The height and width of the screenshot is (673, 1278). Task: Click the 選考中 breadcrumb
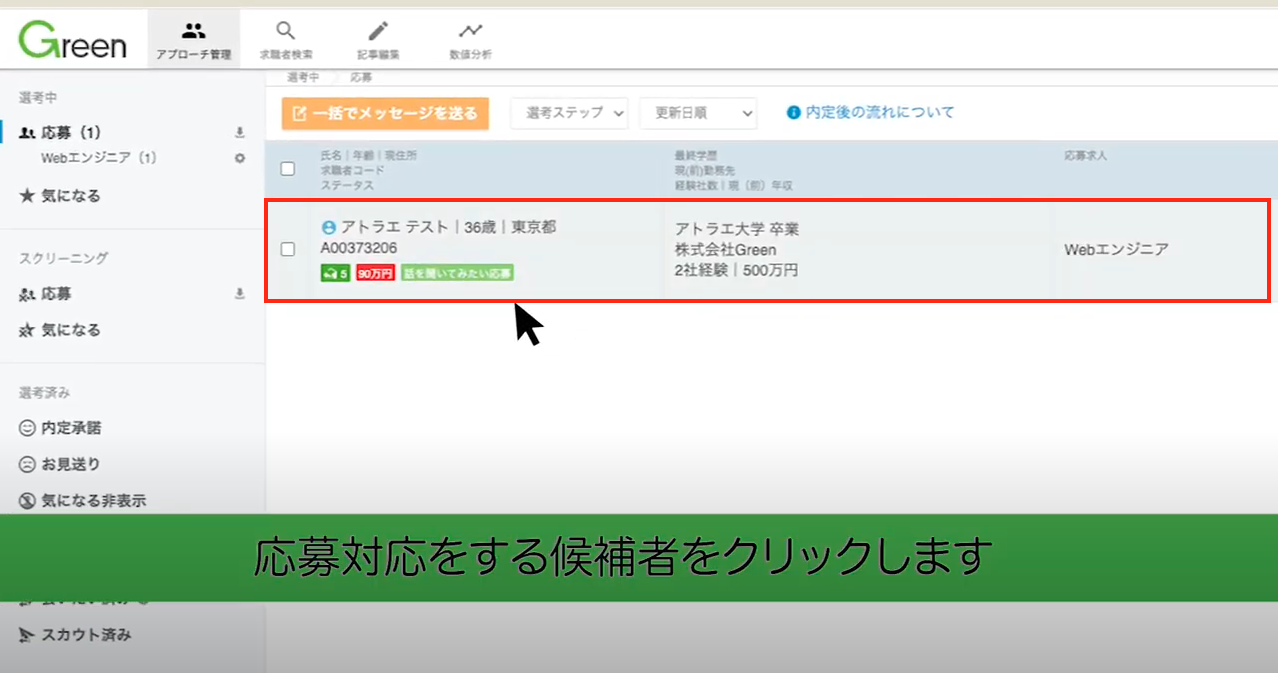tap(303, 77)
